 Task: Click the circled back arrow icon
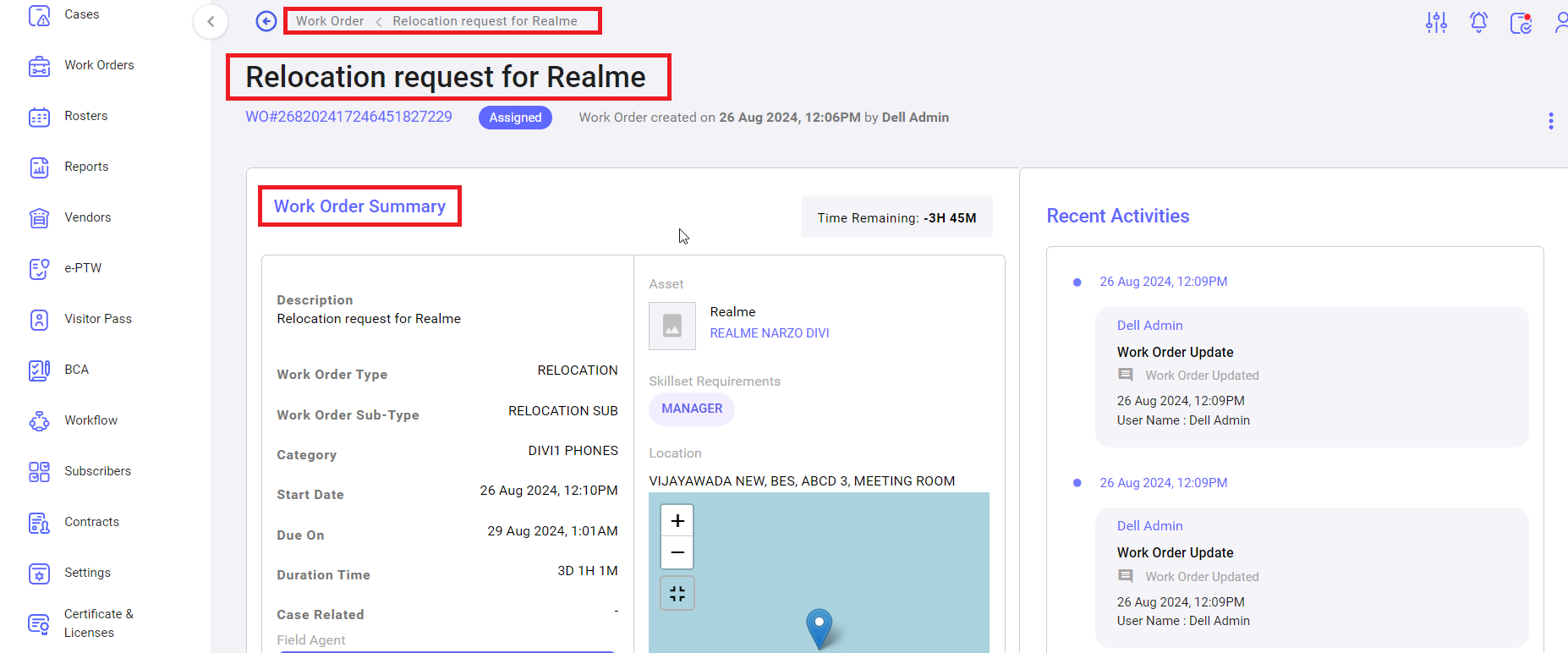click(x=266, y=21)
